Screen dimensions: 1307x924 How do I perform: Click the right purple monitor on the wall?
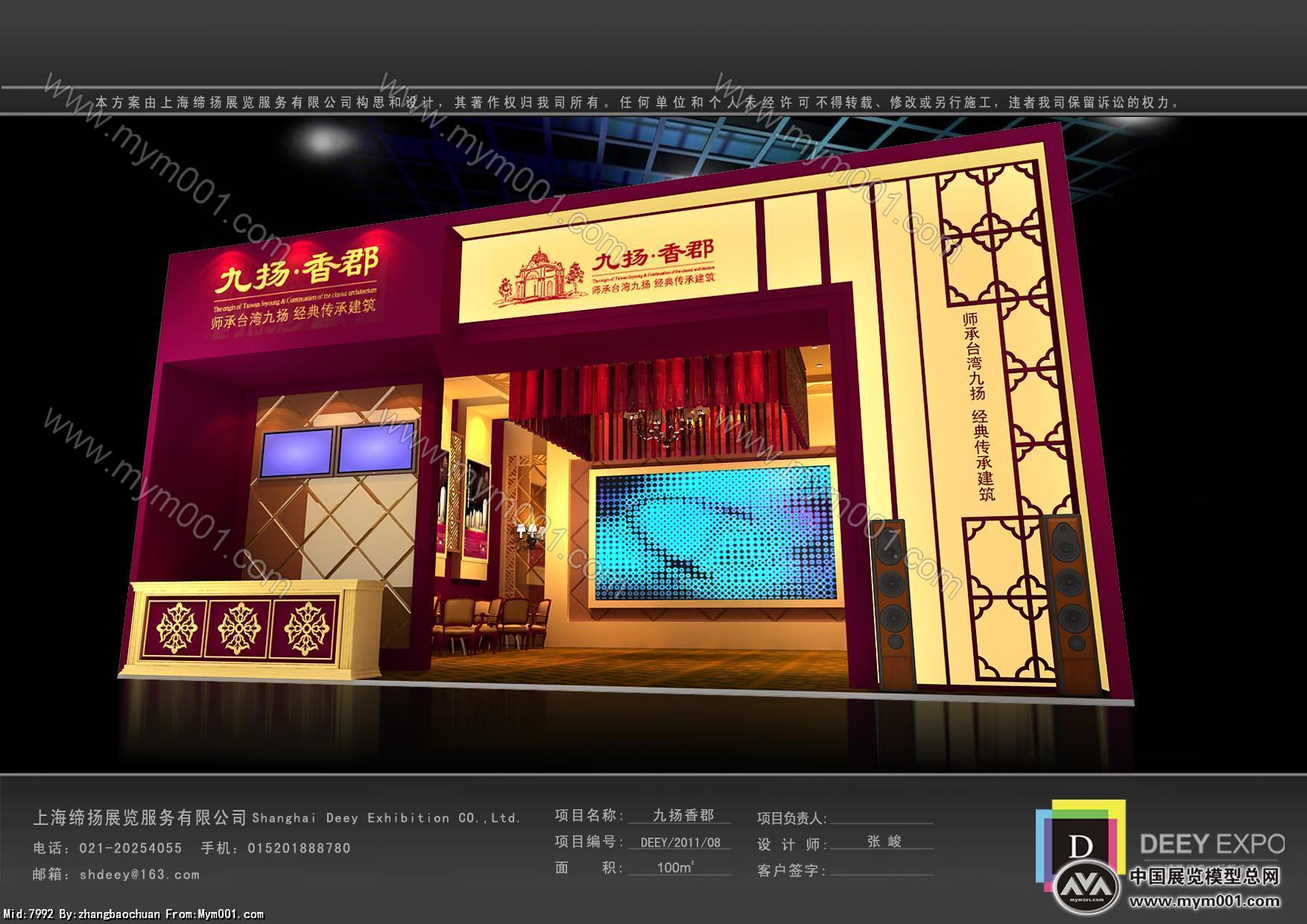point(375,449)
